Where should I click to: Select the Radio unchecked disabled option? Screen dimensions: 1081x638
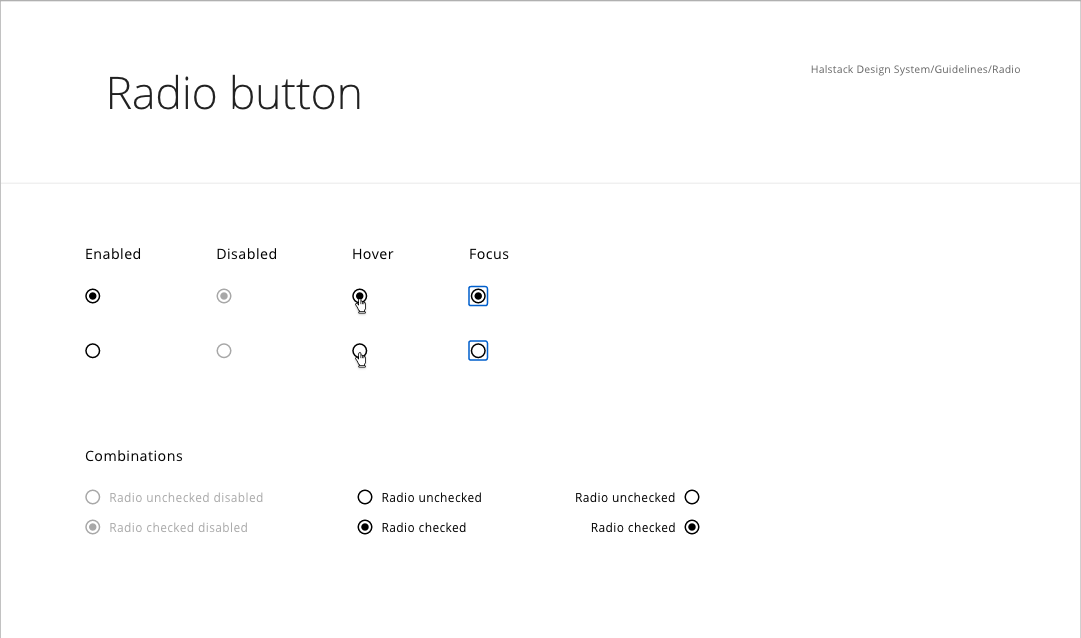pyautogui.click(x=92, y=497)
